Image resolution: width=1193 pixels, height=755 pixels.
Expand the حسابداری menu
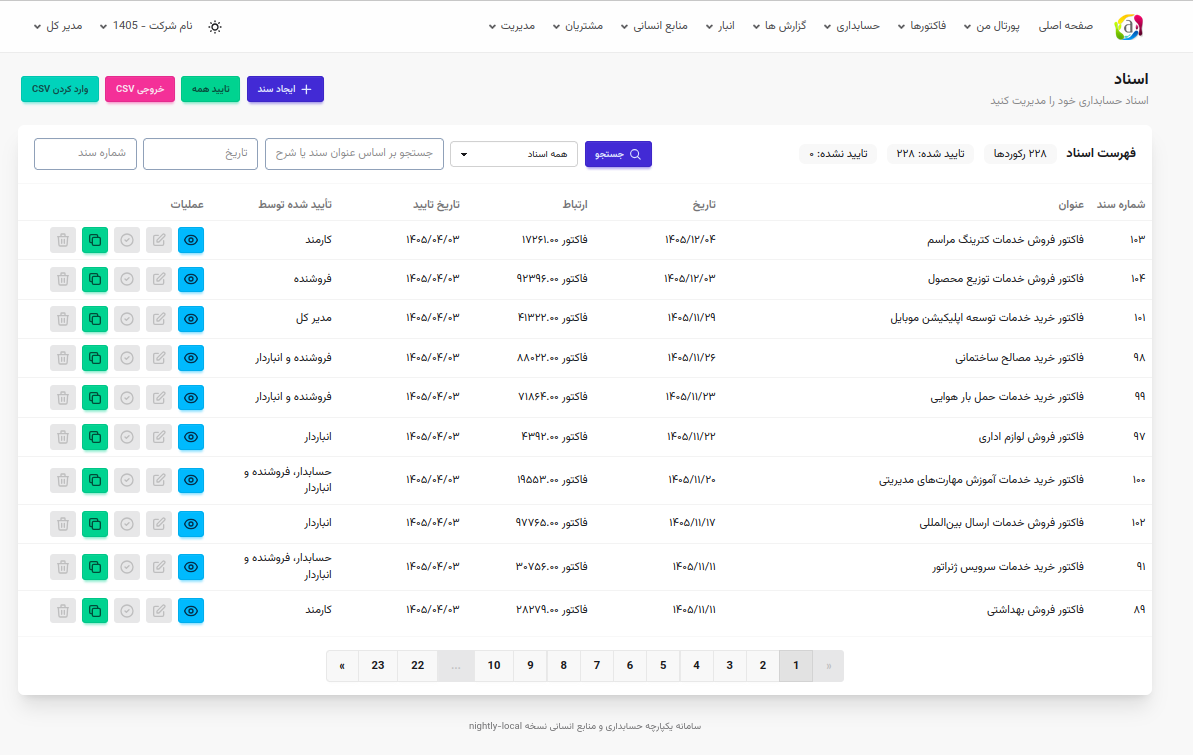click(x=851, y=26)
